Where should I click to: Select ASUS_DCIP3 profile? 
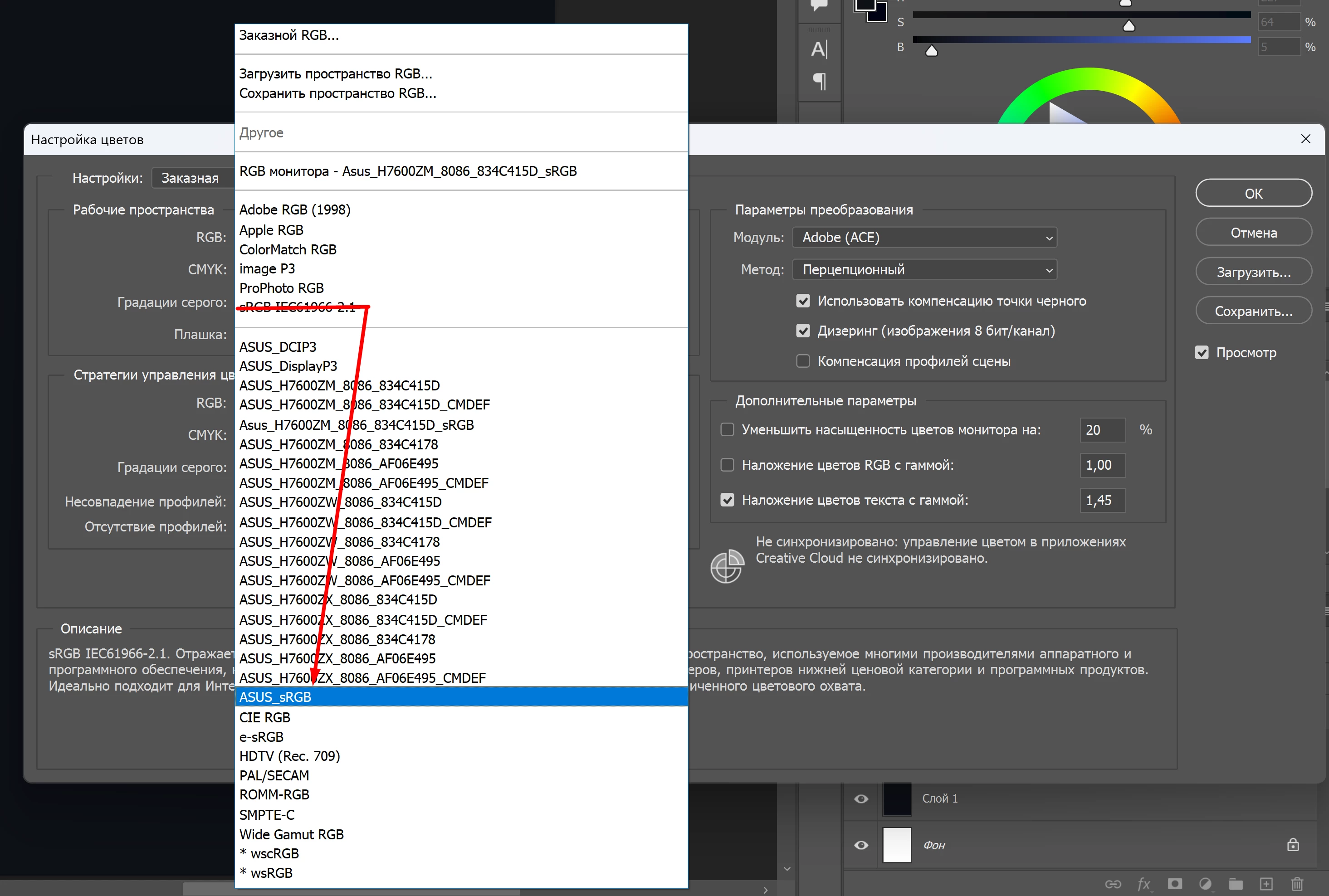461,347
